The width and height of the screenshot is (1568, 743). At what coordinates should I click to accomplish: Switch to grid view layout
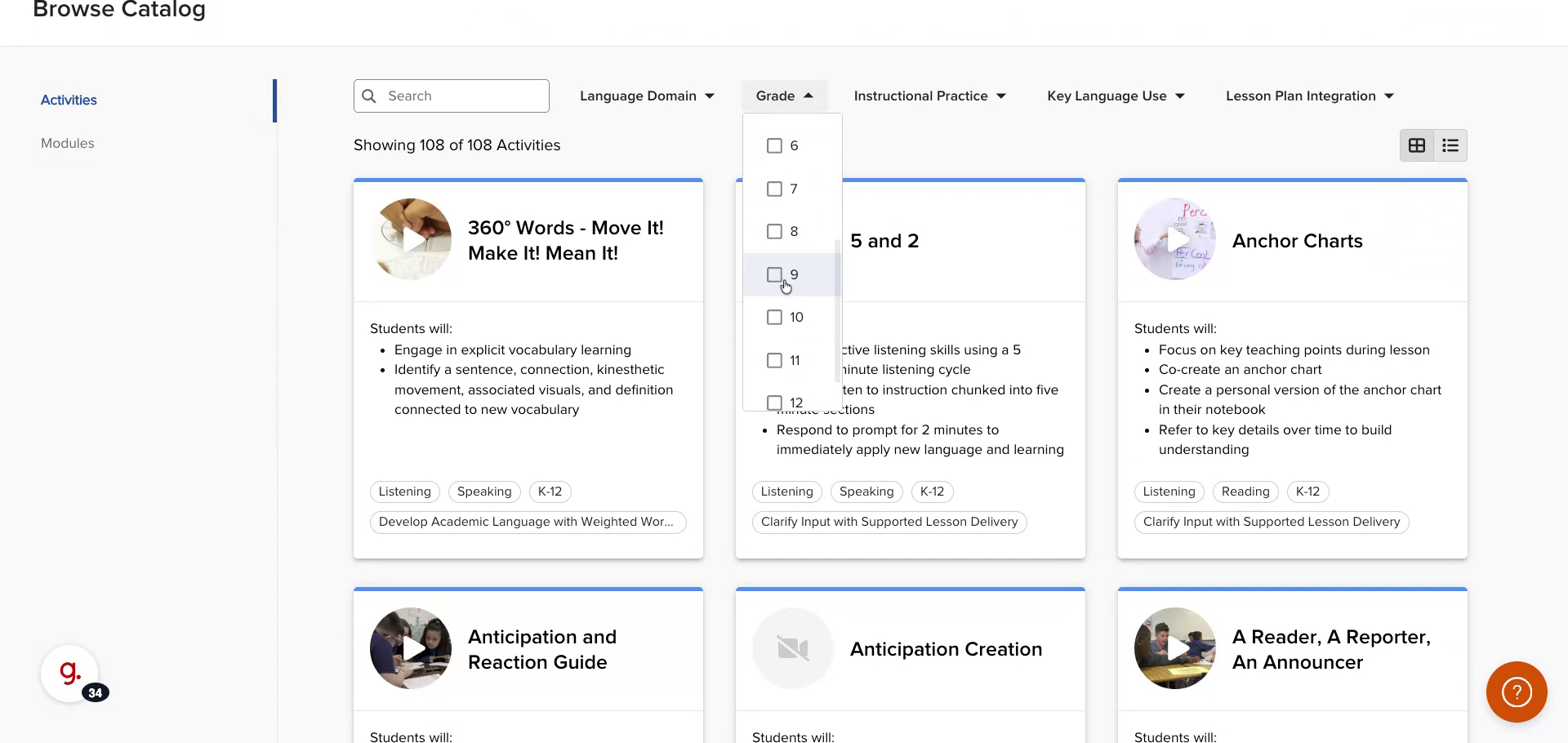tap(1417, 145)
